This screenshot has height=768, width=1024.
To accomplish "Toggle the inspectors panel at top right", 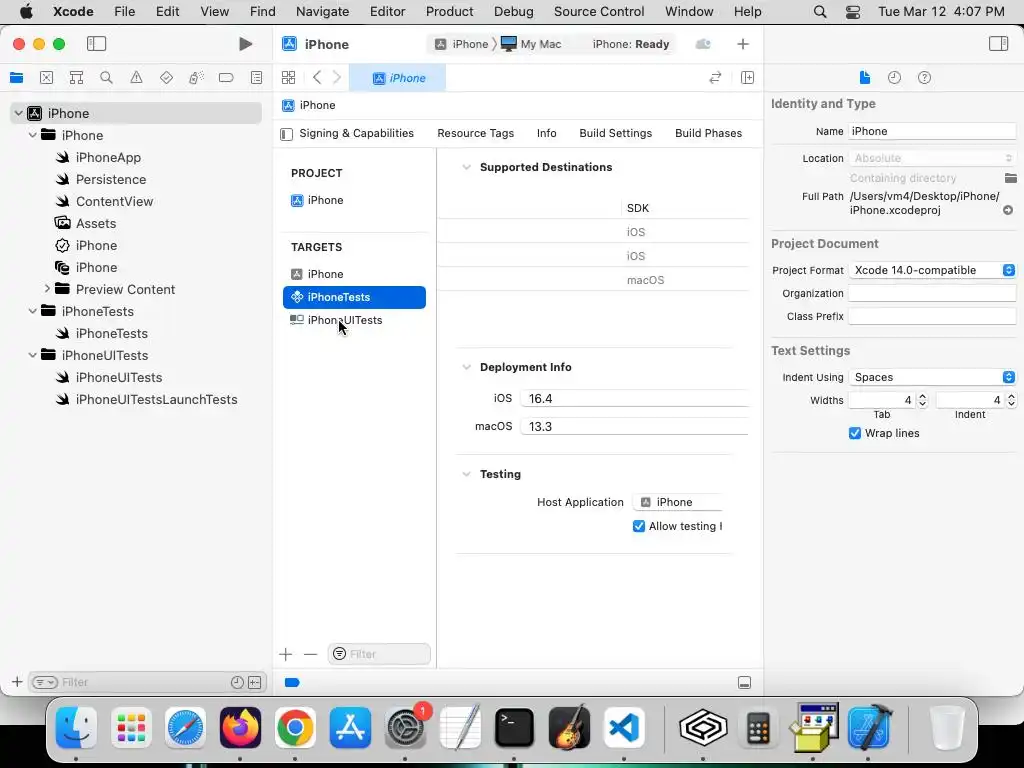I will (998, 44).
